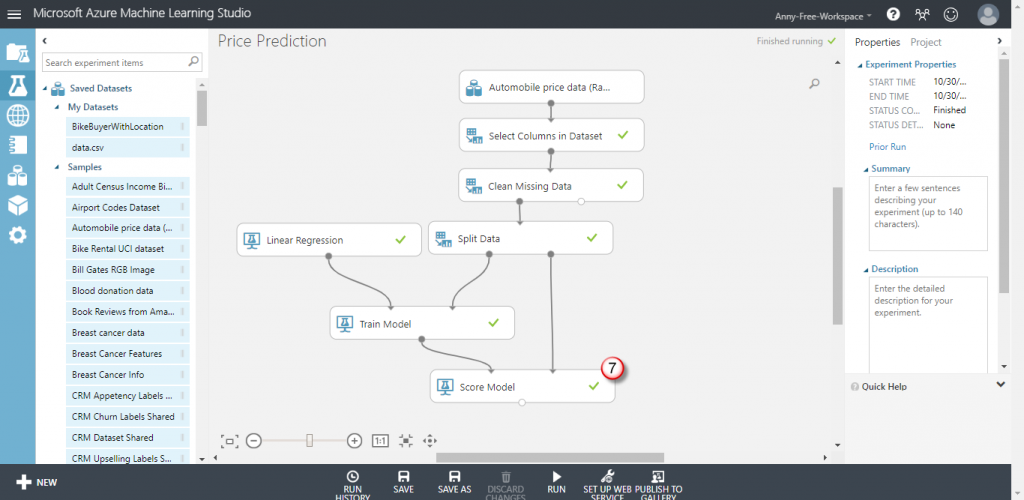This screenshot has width=1024, height=500.
Task: Click Run History in the bottom bar
Action: 353,485
